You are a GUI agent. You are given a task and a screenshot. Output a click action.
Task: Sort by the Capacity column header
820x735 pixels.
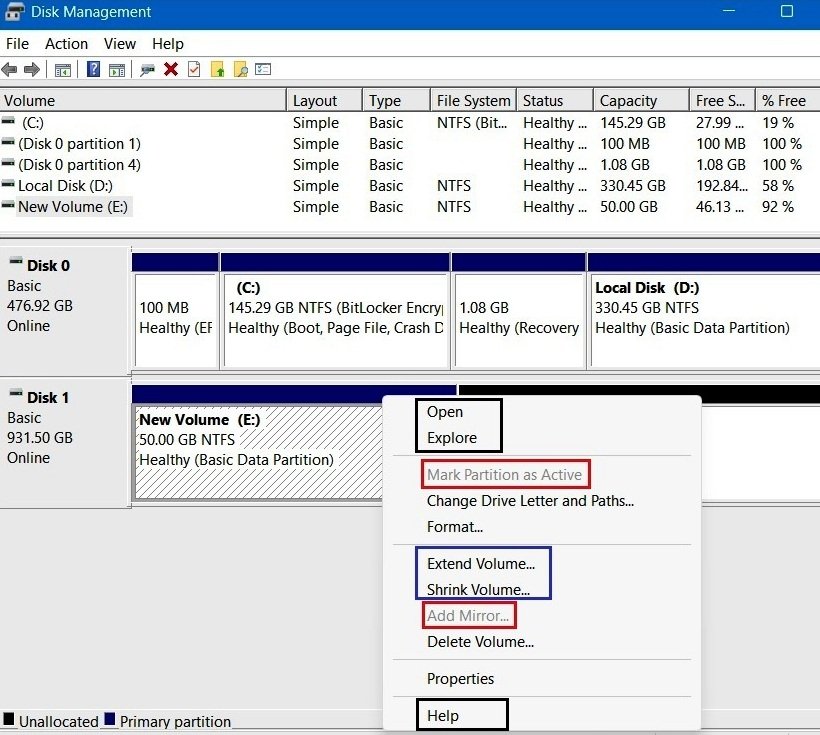pos(642,100)
